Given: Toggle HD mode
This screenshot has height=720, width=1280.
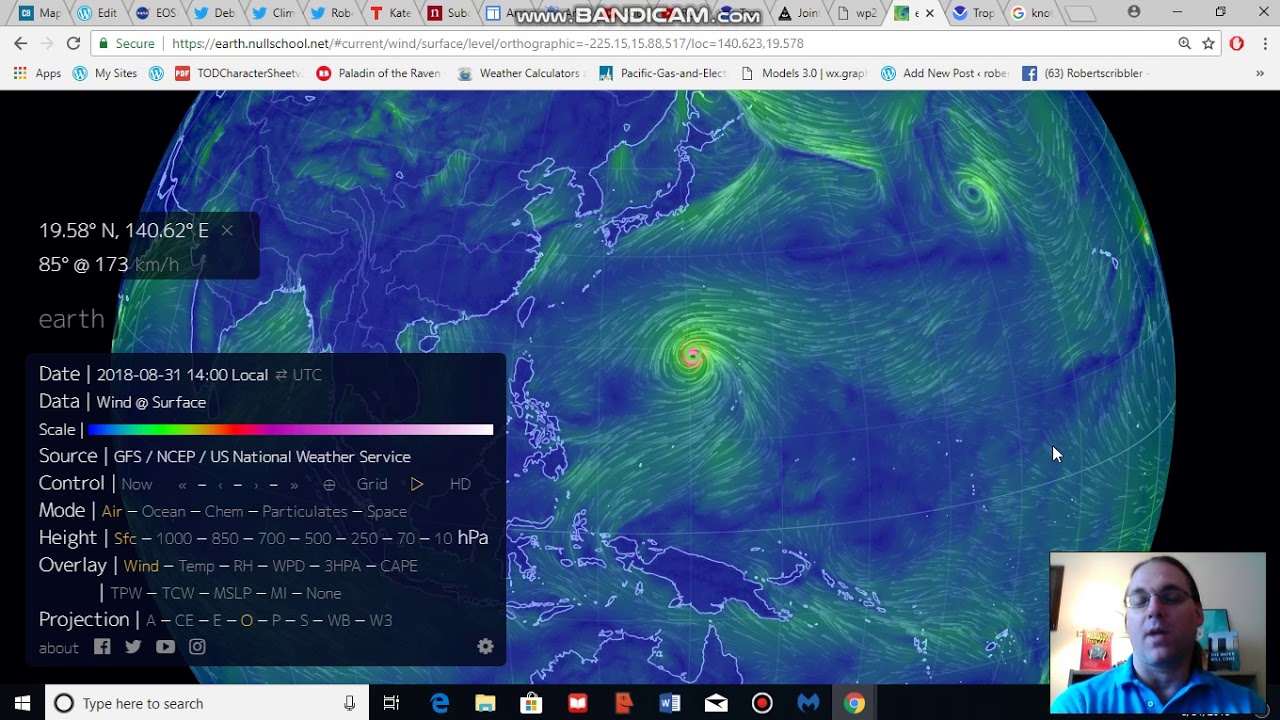Looking at the screenshot, I should [x=460, y=484].
